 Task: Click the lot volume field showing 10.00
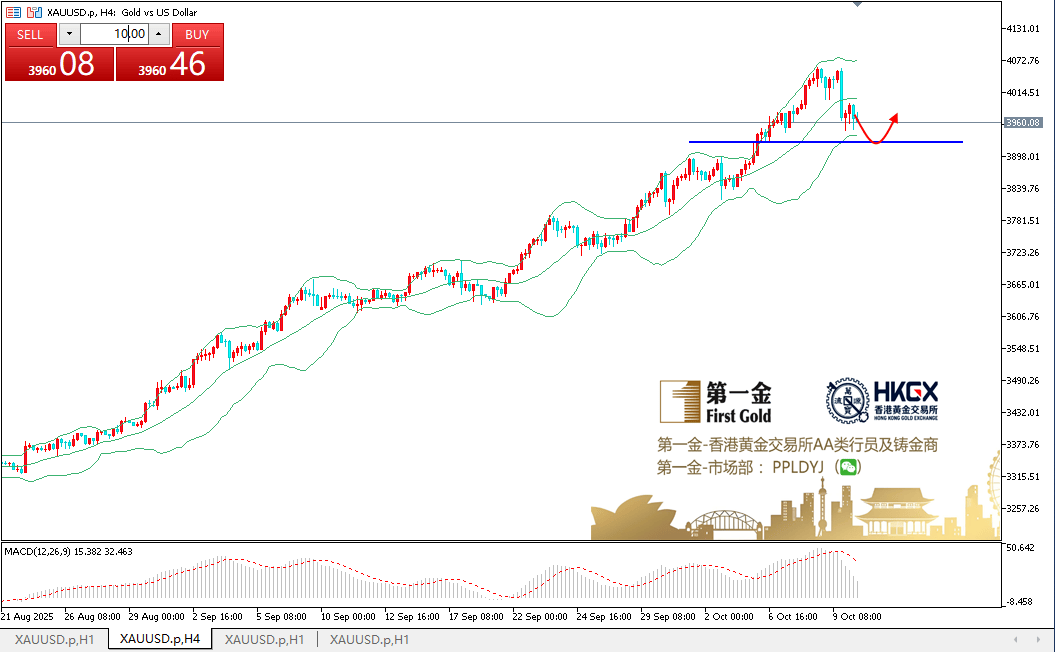coord(114,34)
